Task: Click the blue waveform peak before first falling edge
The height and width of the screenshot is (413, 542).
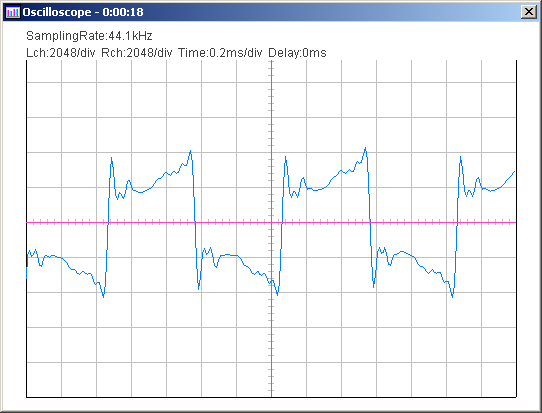Action: click(190, 151)
